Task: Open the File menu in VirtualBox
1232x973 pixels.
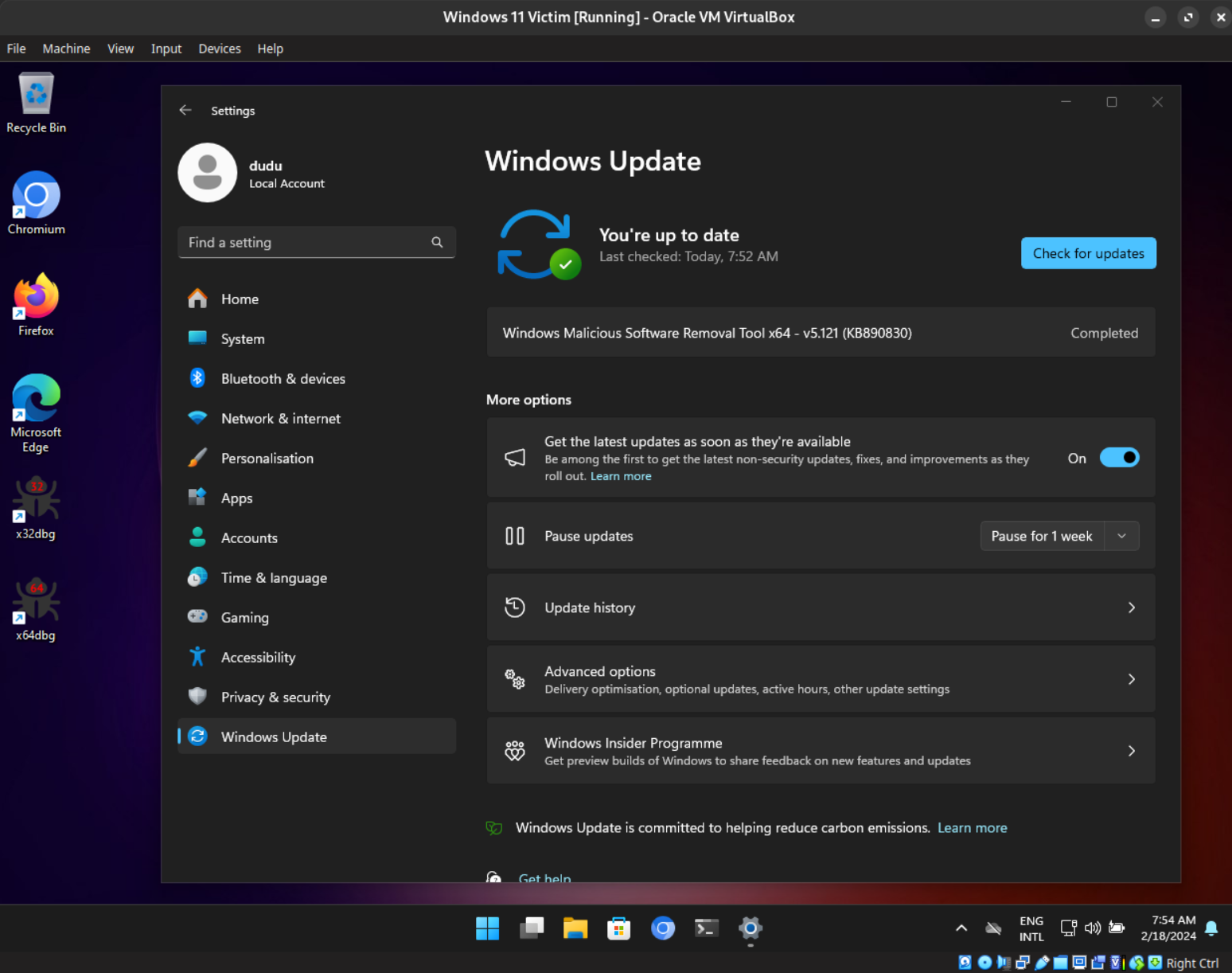Action: click(16, 49)
